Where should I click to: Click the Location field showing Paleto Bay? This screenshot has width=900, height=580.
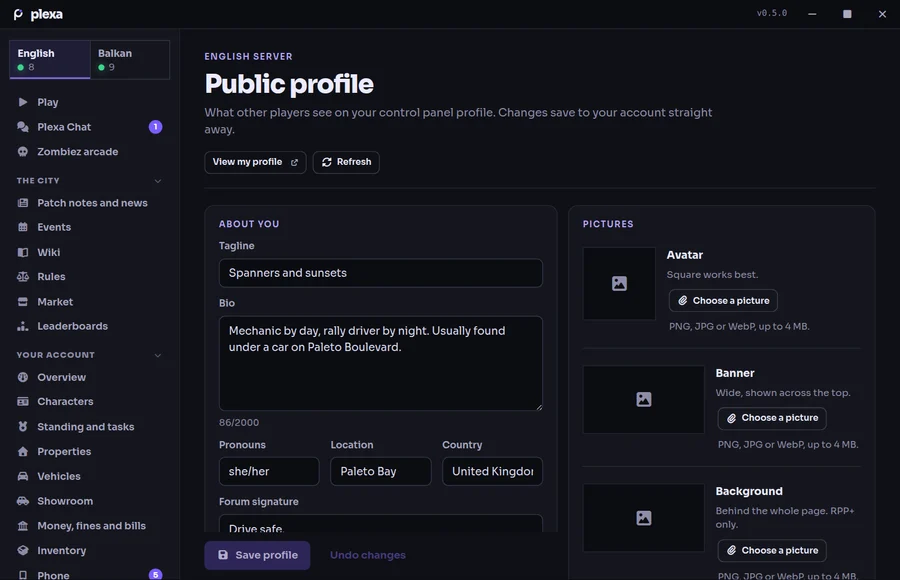[381, 471]
